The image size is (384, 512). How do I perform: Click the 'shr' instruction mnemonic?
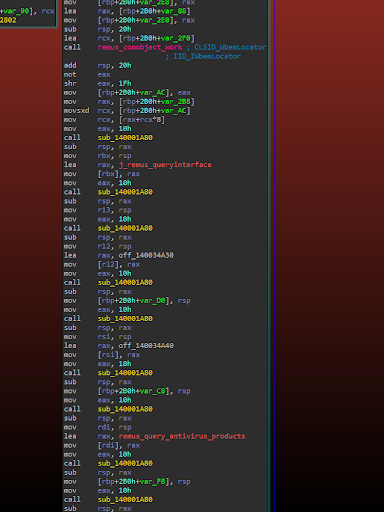tap(70, 84)
